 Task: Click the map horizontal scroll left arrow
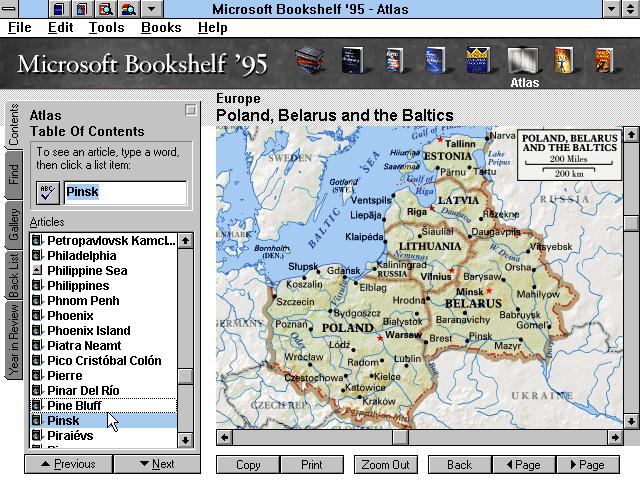pos(224,438)
